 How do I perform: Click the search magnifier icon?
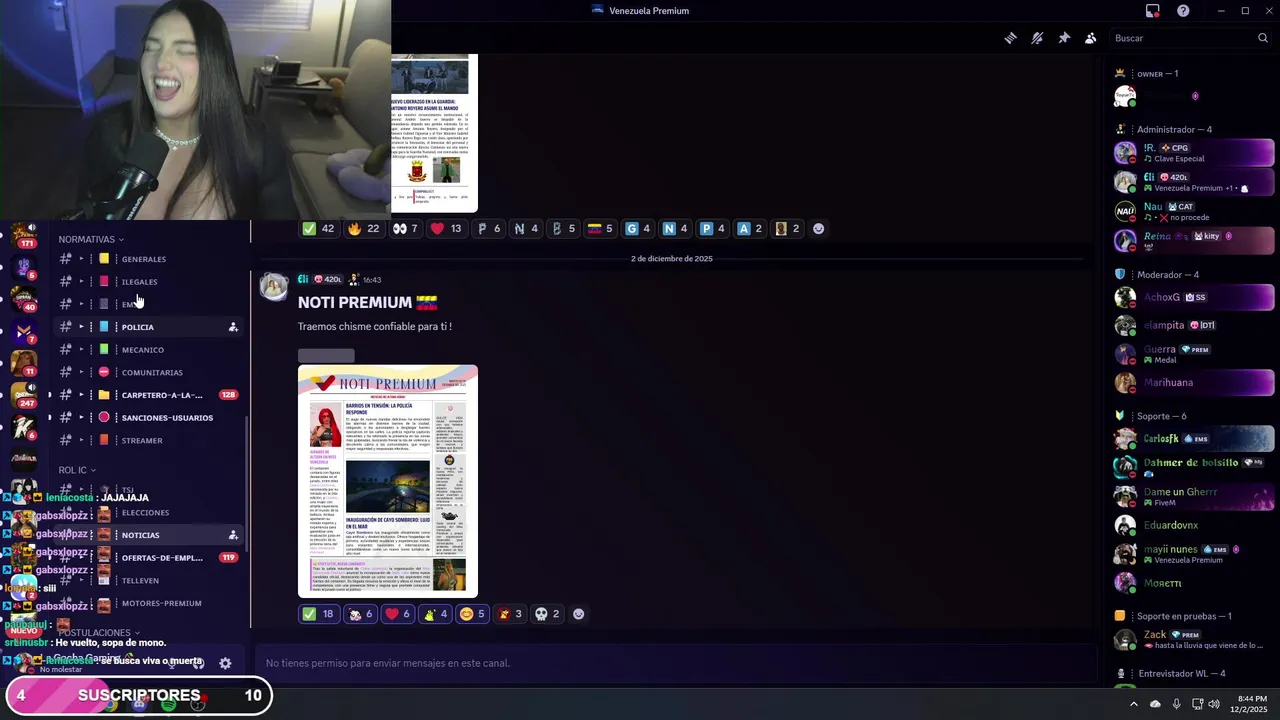click(1263, 38)
